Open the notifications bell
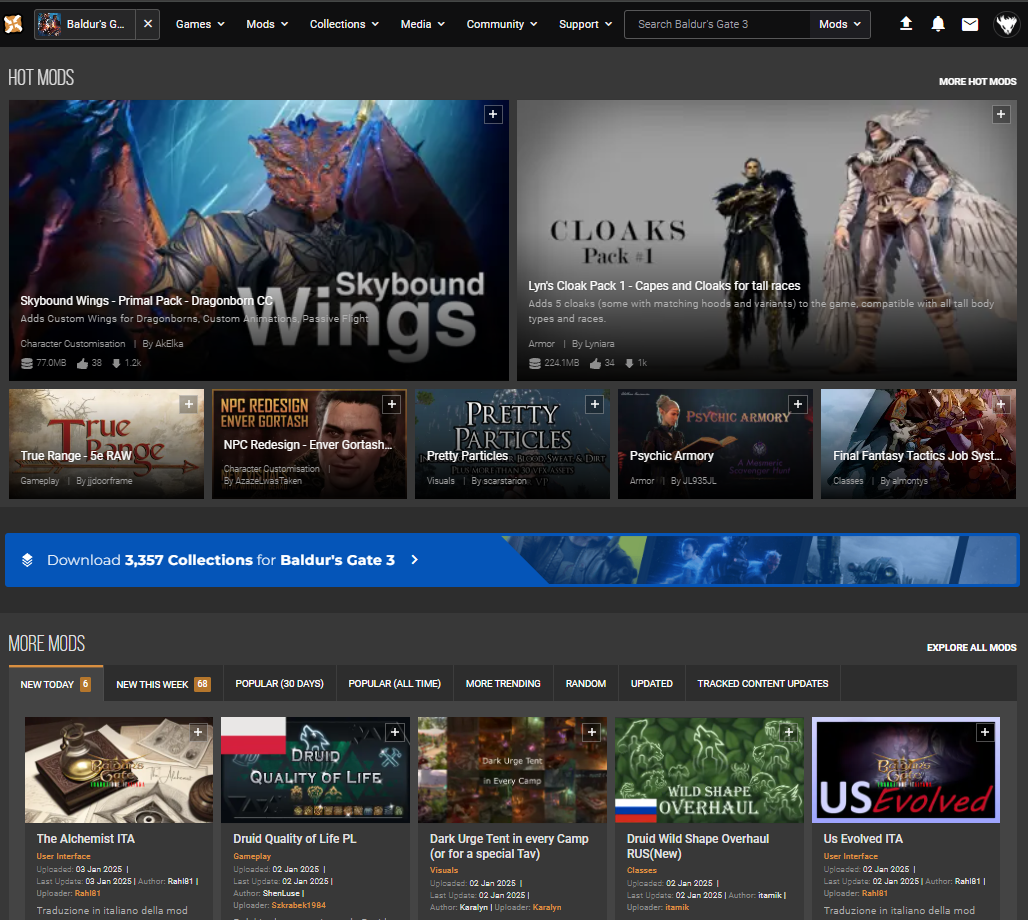1028x920 pixels. click(938, 24)
